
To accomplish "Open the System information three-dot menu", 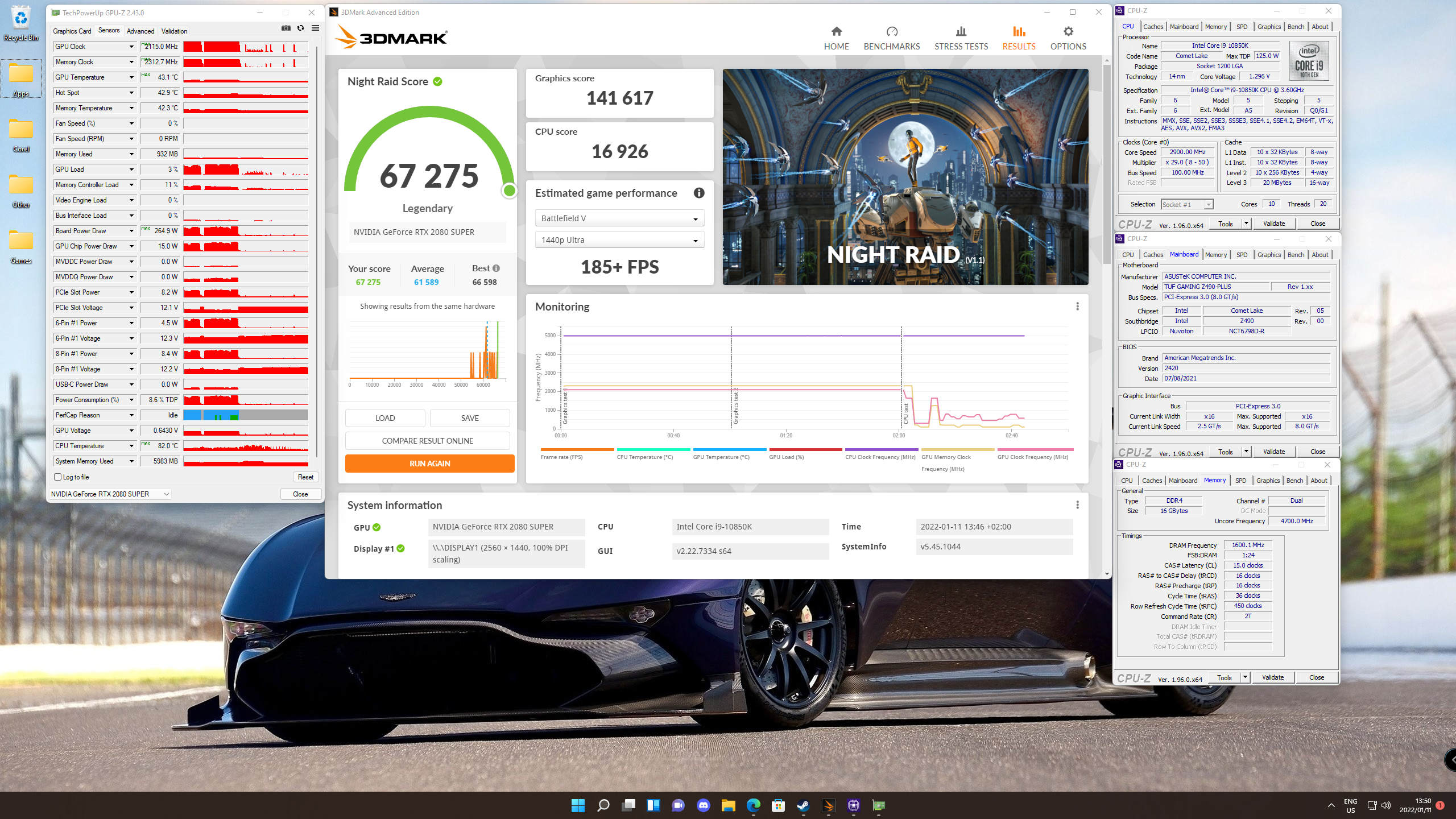I will (1077, 505).
